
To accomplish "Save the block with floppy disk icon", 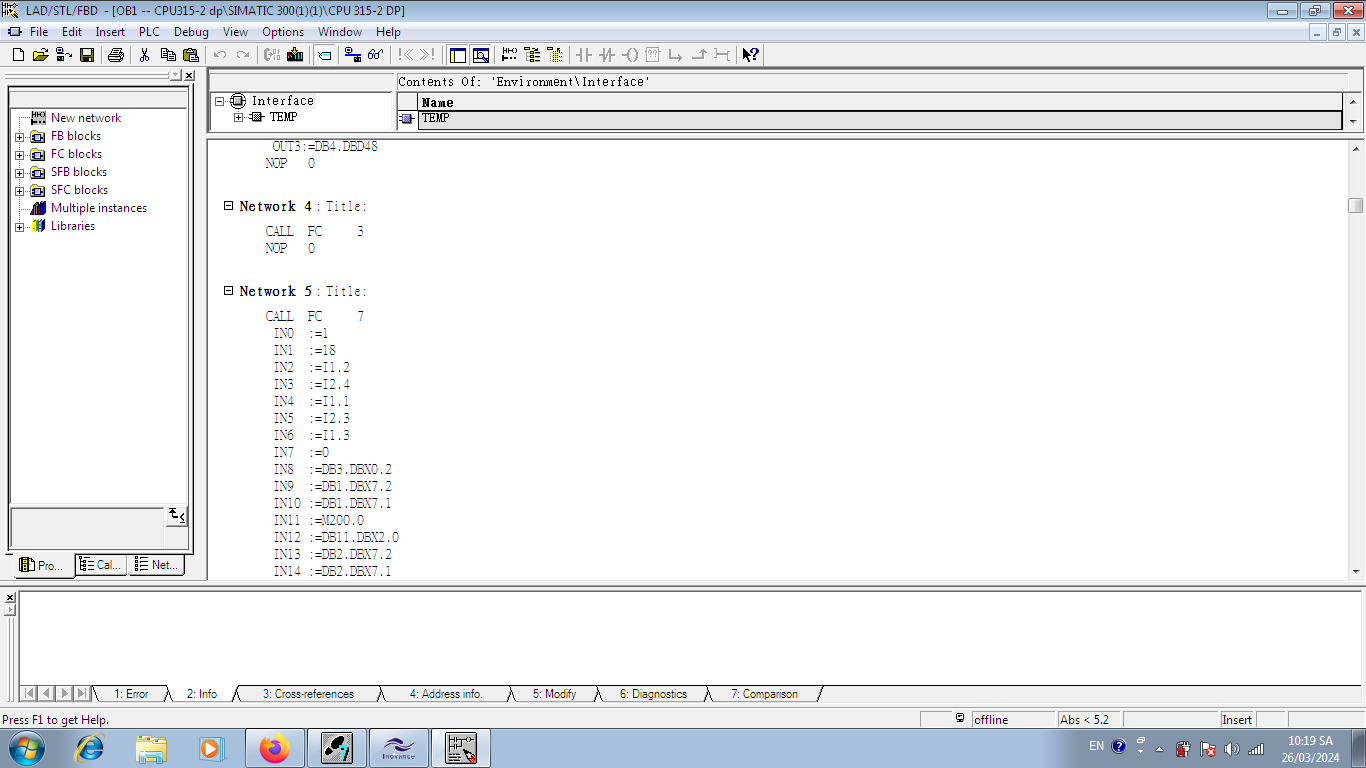I will (x=87, y=55).
